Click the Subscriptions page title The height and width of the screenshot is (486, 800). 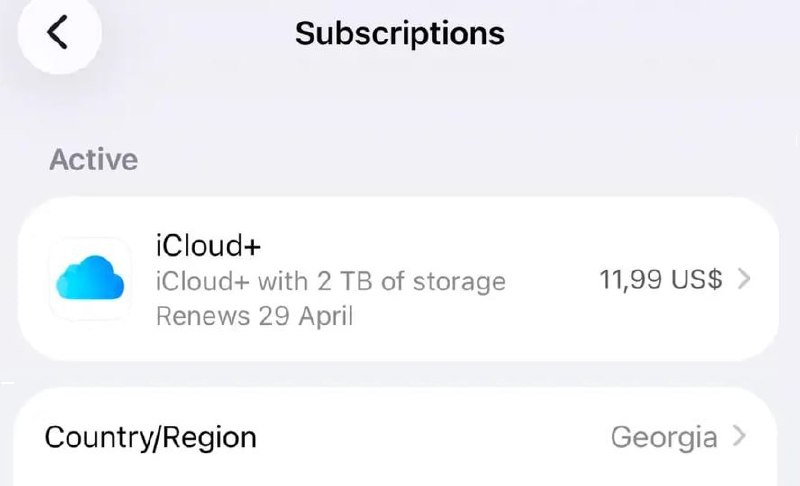[399, 33]
